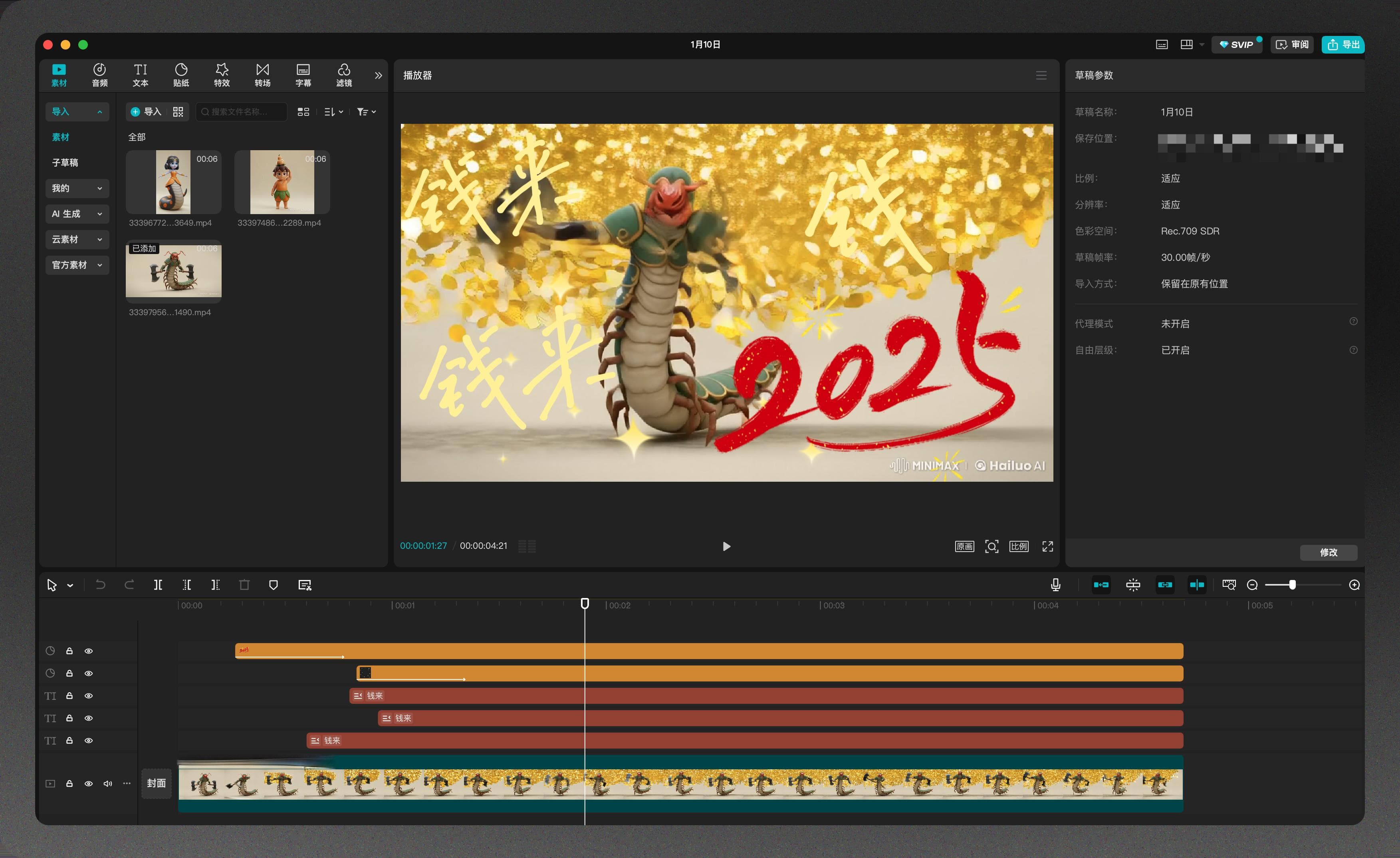Viewport: 1400px width, 858px height.
Task: Click help icon beside 自由层级
Action: pos(1353,350)
